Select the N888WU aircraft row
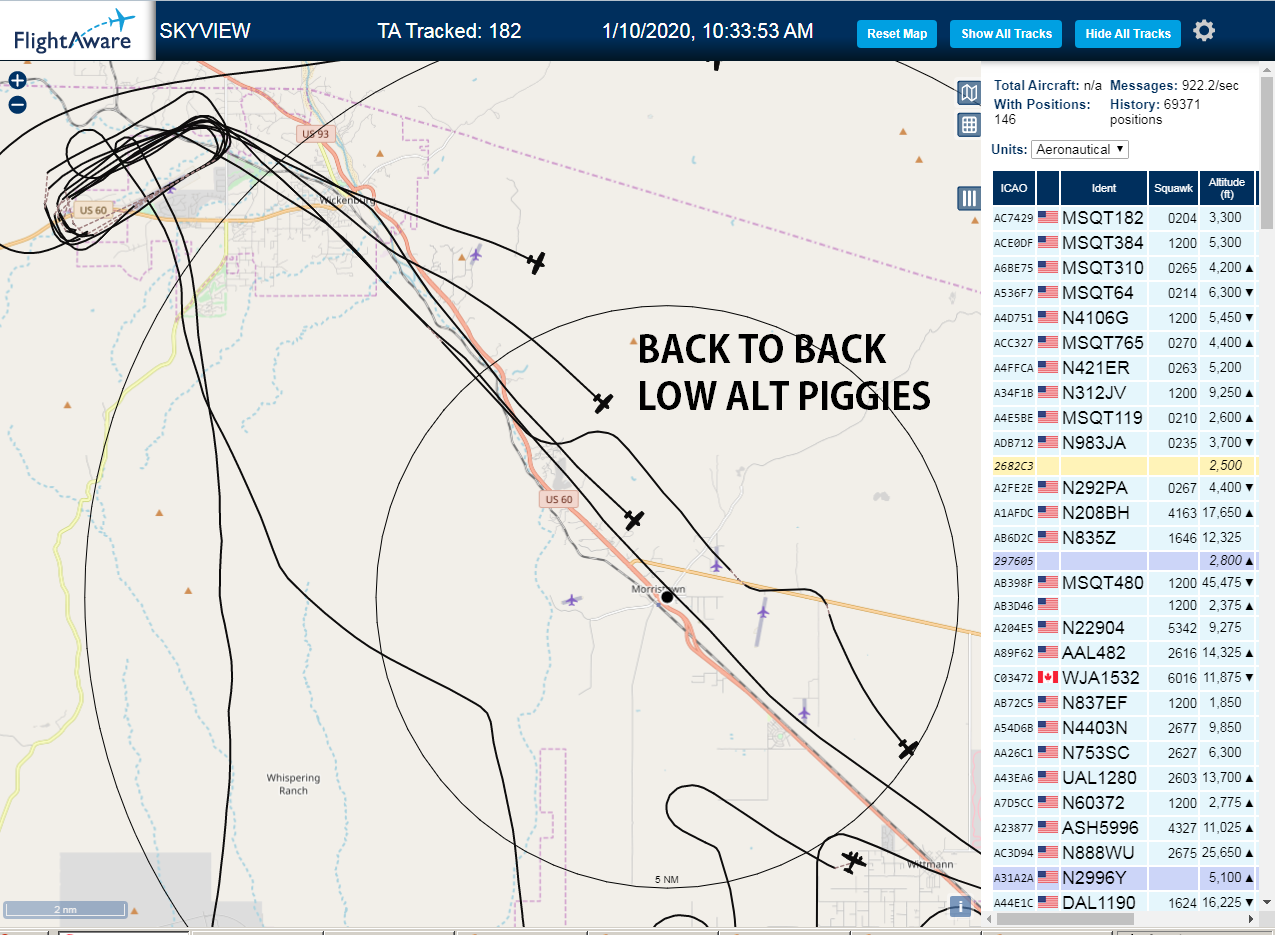Screen dimensions: 1275x935 (1125, 852)
